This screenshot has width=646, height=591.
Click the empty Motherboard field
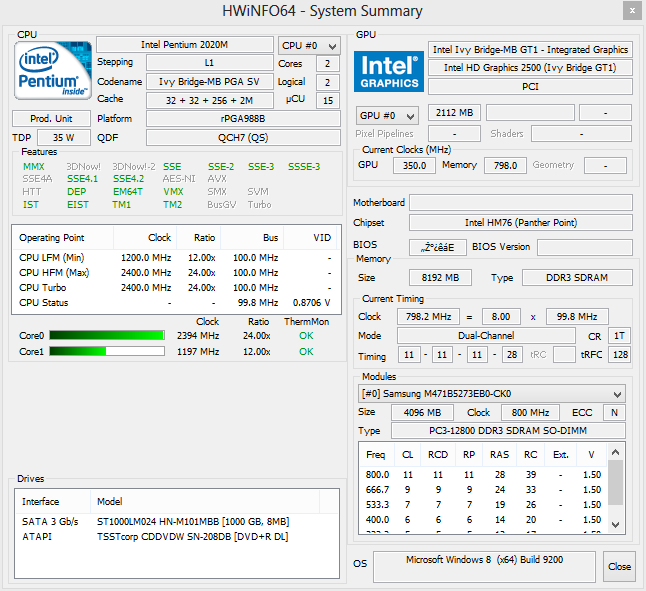tap(521, 203)
